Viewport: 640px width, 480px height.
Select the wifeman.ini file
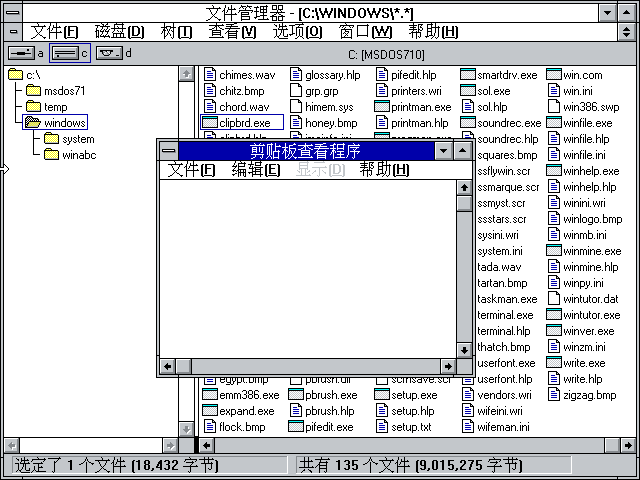[496, 427]
